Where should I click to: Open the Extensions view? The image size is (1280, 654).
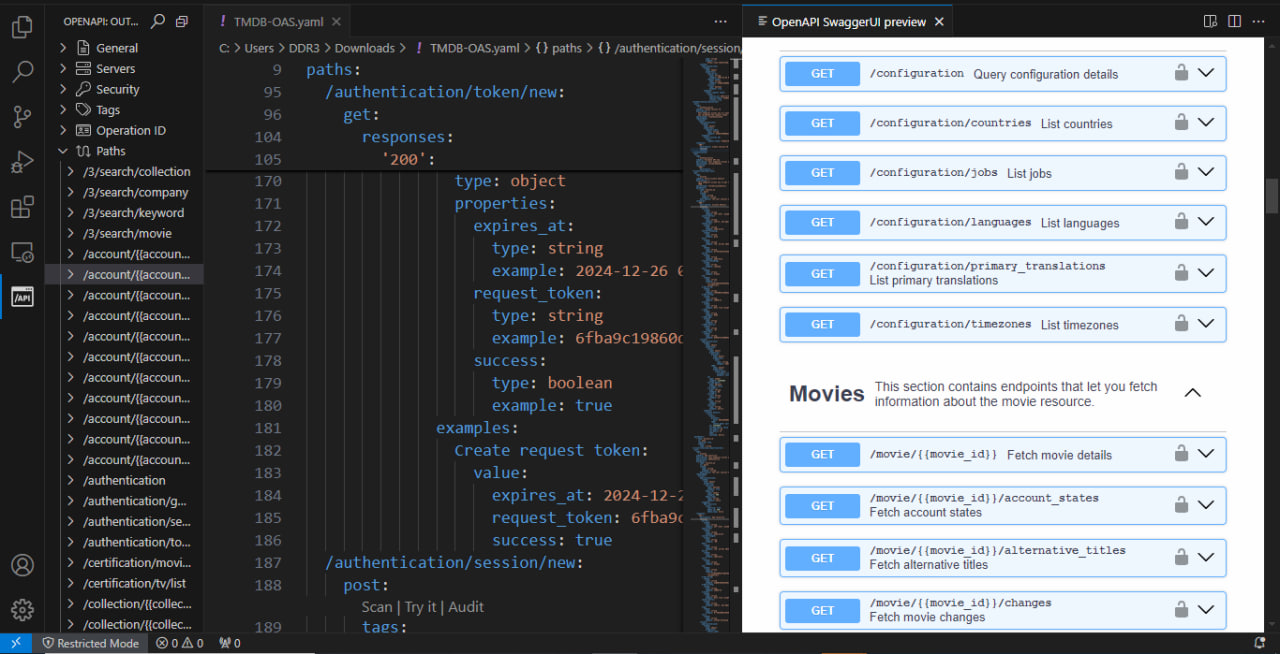click(22, 207)
